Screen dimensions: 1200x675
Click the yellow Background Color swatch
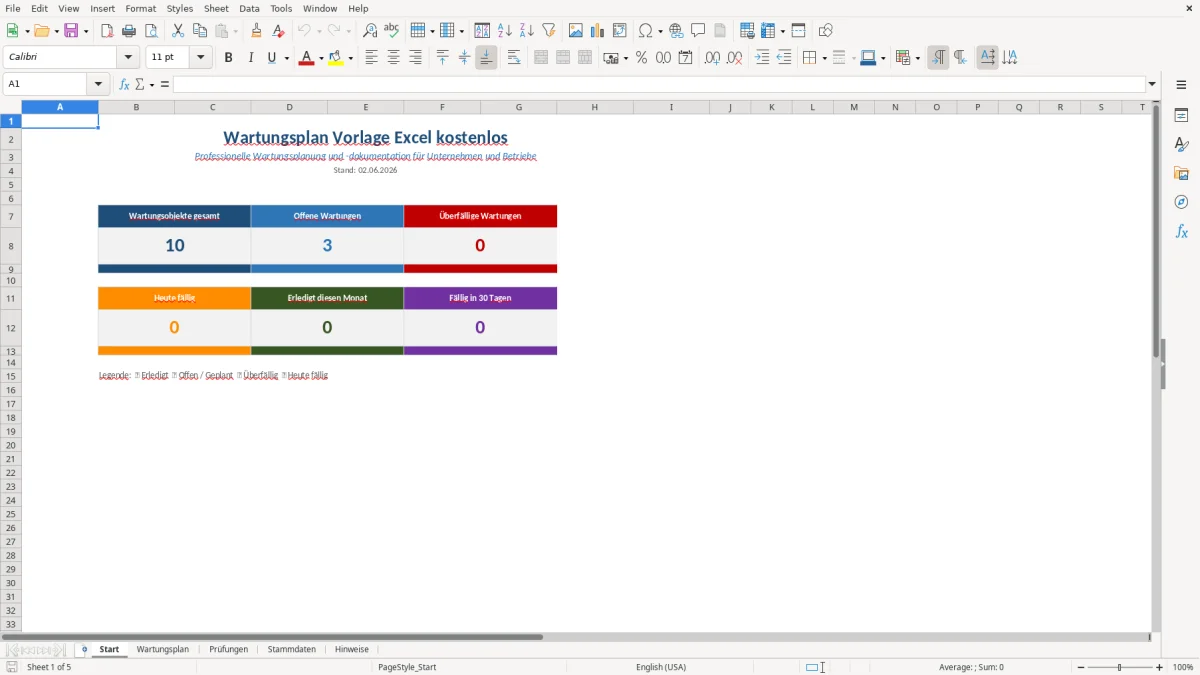(335, 58)
